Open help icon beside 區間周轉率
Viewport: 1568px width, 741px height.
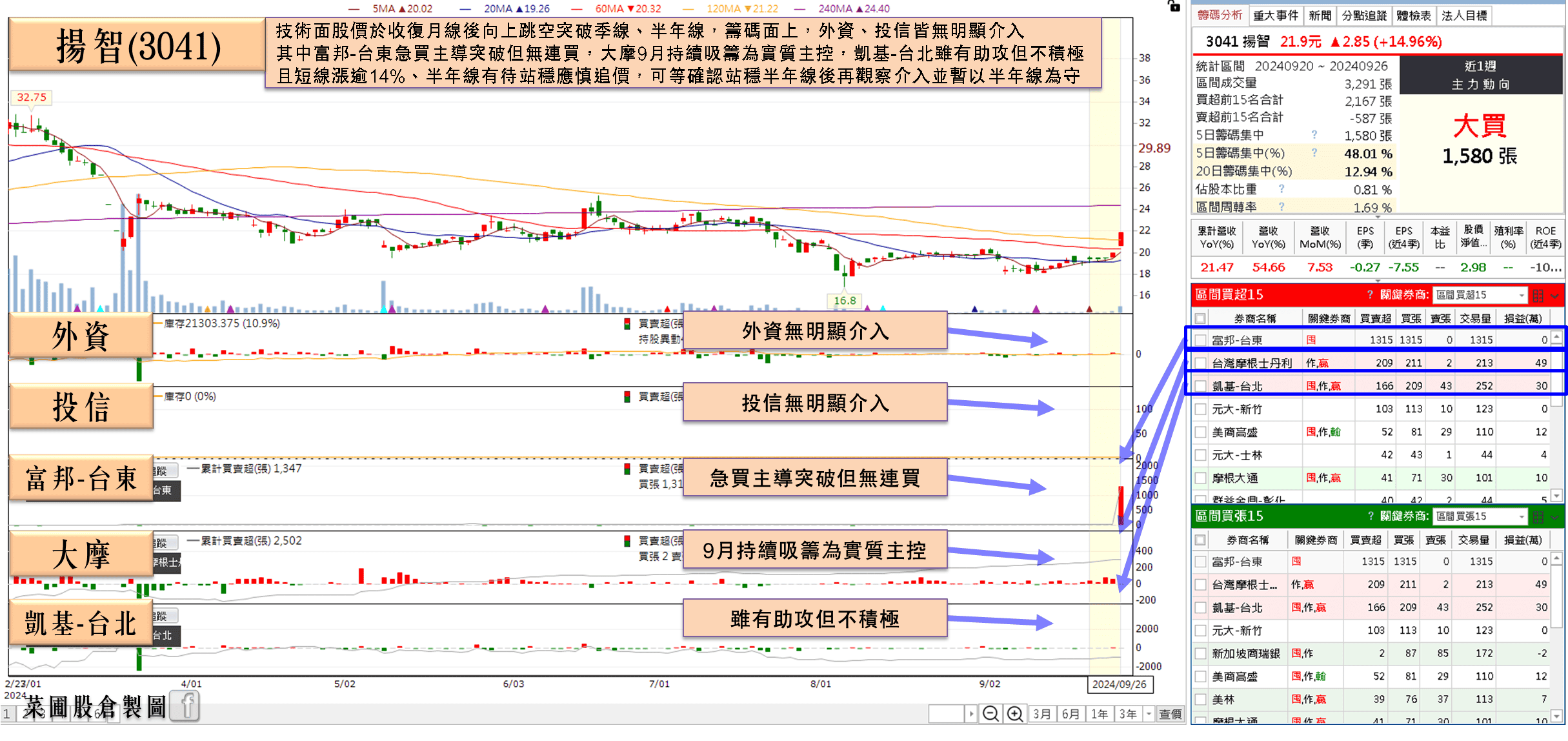[x=1282, y=207]
